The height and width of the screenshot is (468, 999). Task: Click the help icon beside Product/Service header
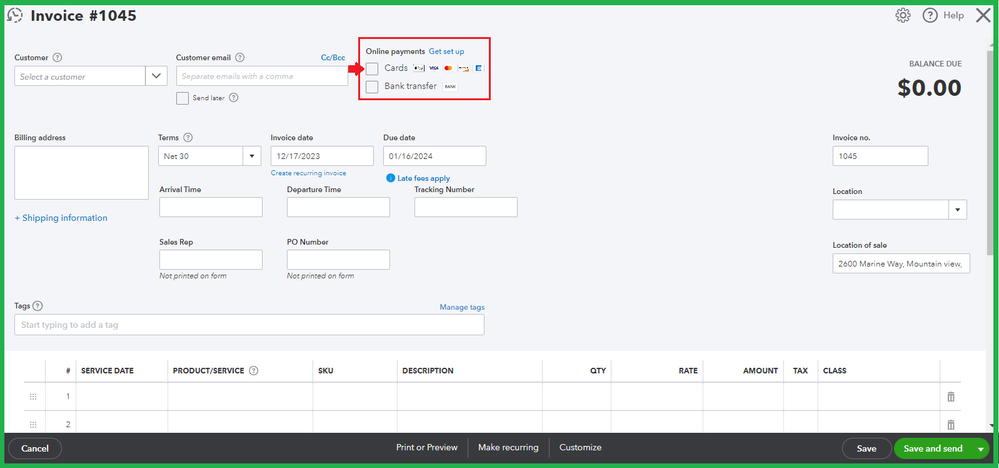[254, 371]
